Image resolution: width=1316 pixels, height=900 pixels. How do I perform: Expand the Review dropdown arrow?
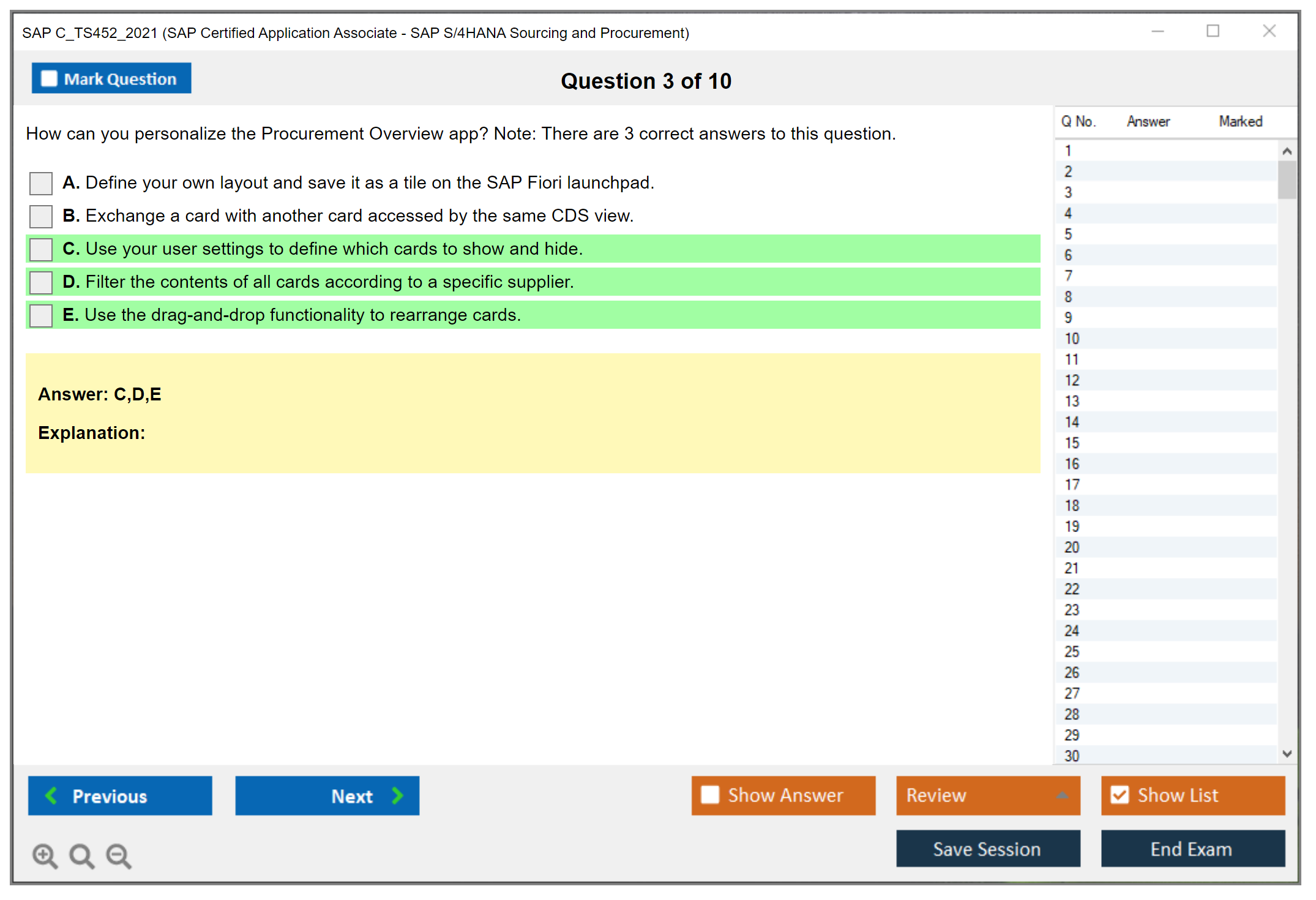(1063, 795)
